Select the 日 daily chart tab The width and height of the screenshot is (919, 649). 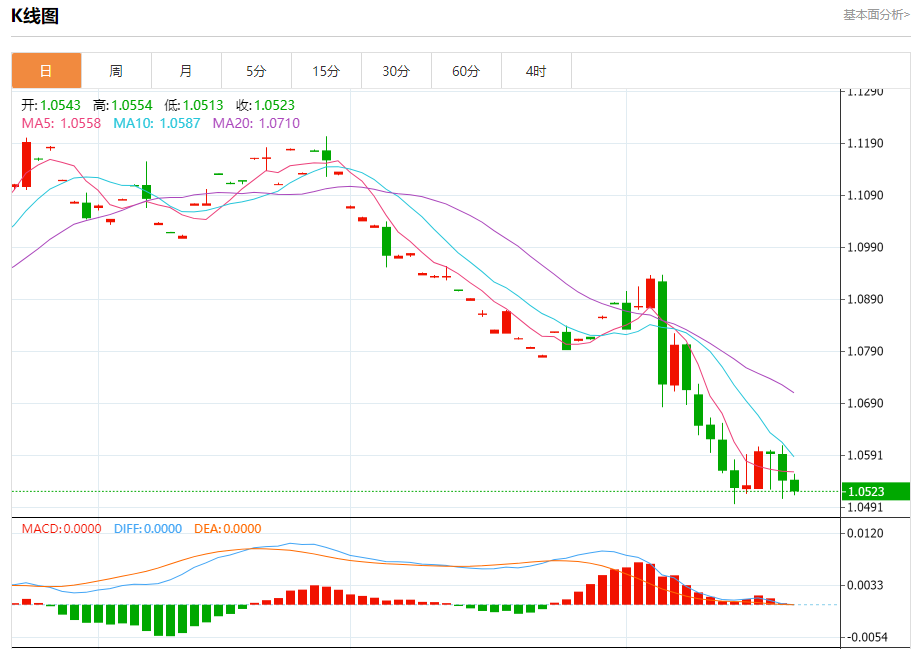[x=46, y=71]
